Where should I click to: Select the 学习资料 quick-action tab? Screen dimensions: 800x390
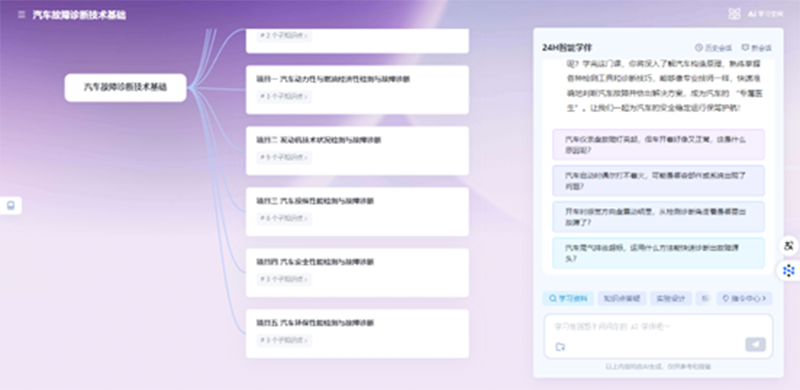coord(568,299)
